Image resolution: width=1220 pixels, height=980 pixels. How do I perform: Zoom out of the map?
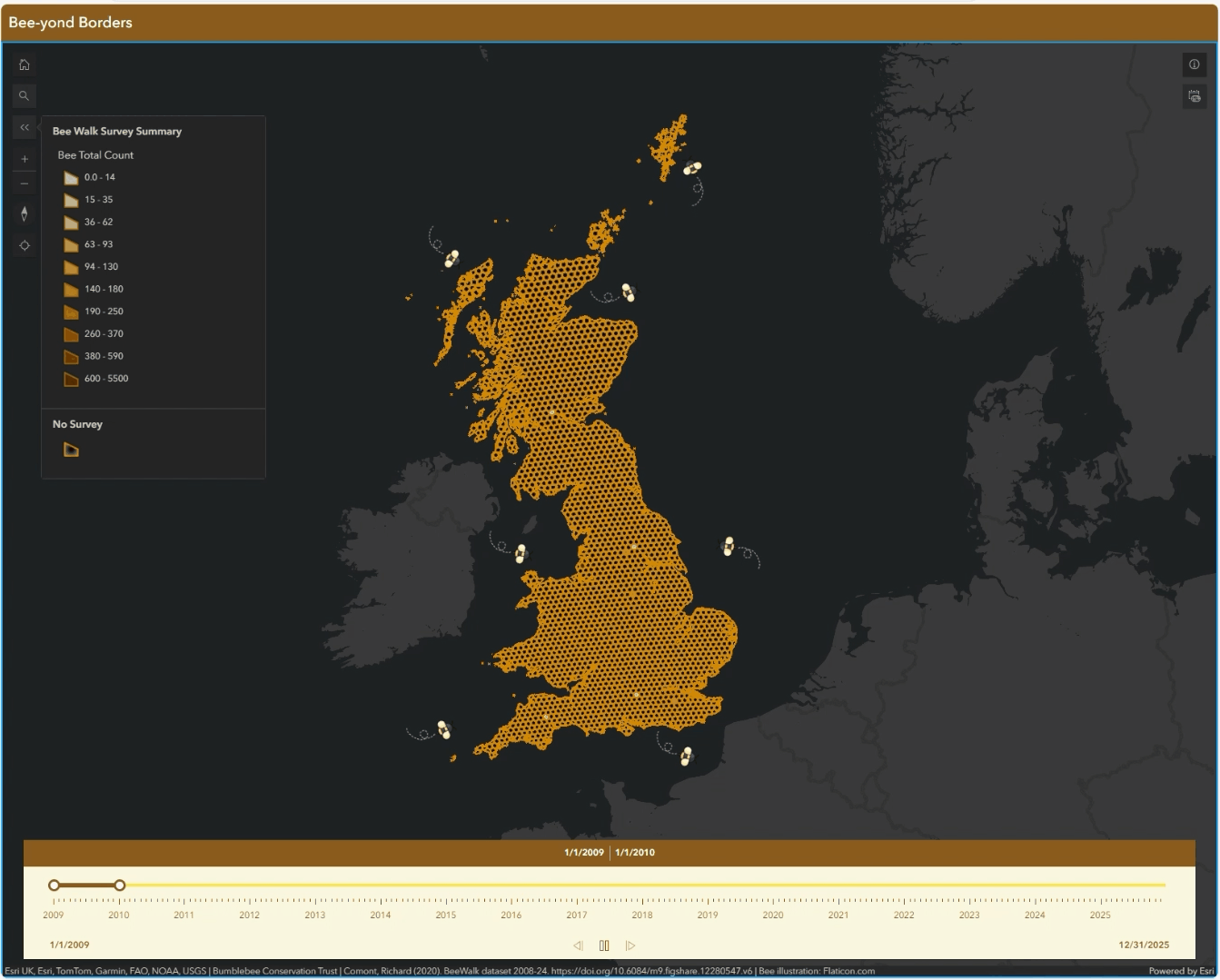(25, 183)
